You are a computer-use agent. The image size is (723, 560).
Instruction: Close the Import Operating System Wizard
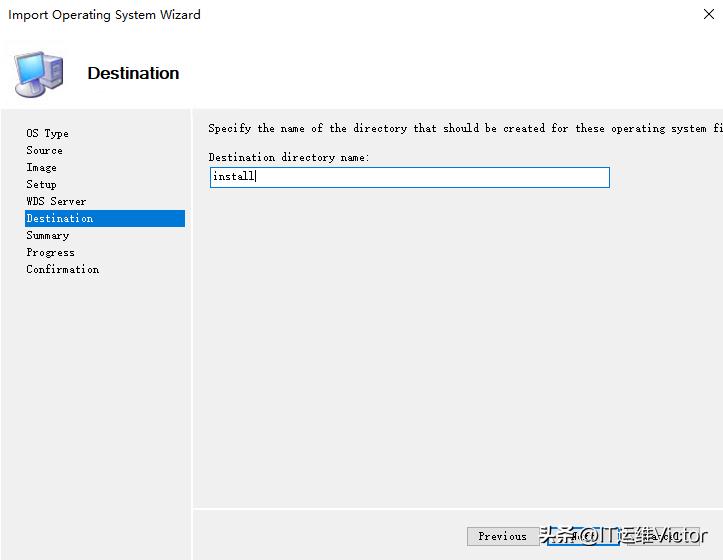pyautogui.click(x=709, y=14)
